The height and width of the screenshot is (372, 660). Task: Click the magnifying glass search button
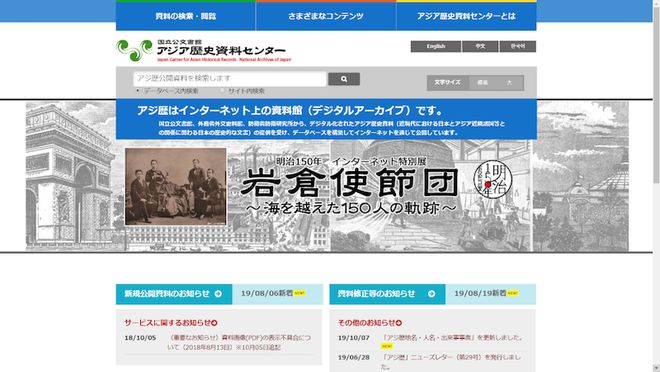click(344, 79)
